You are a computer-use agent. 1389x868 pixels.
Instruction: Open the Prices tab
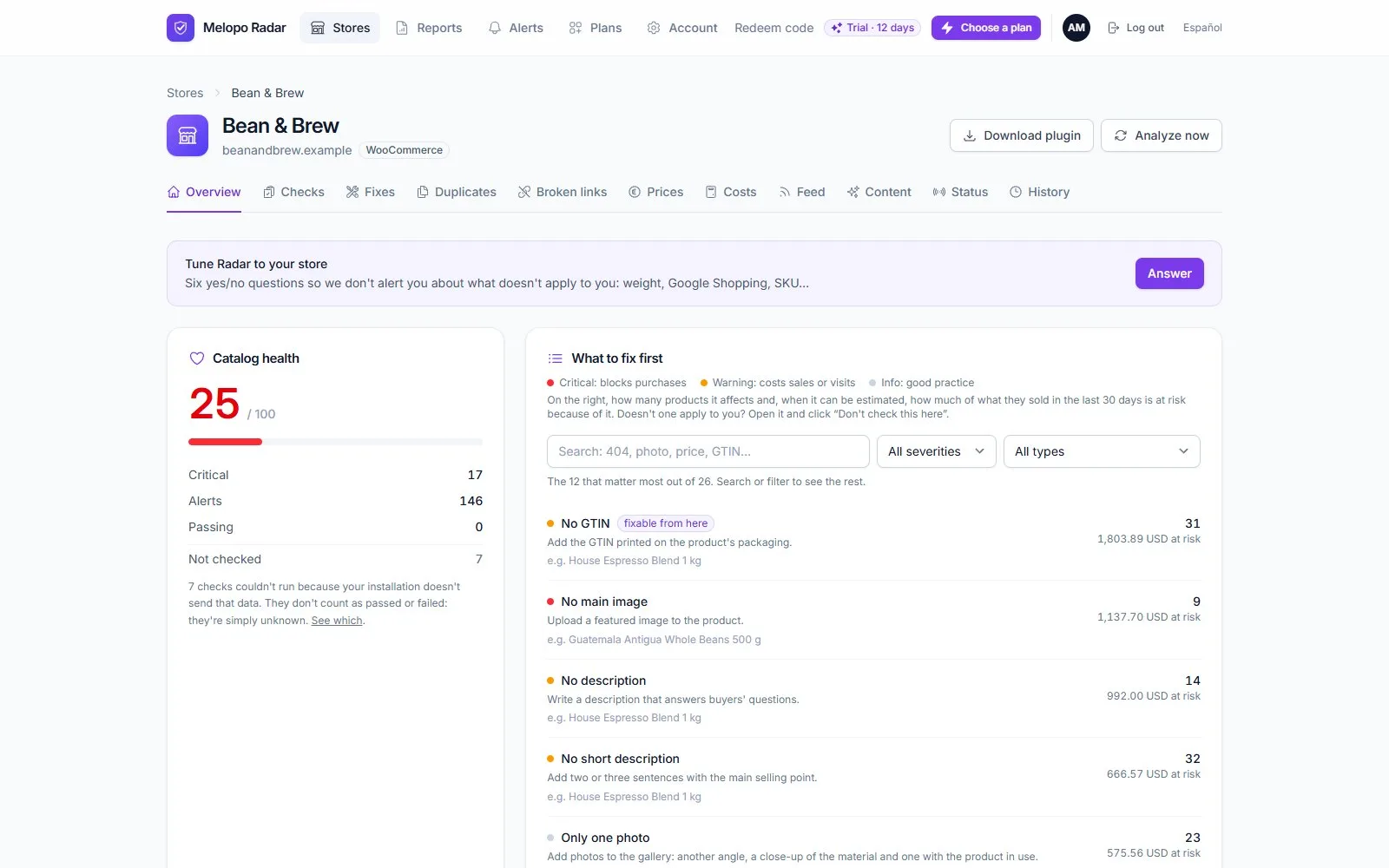click(656, 192)
